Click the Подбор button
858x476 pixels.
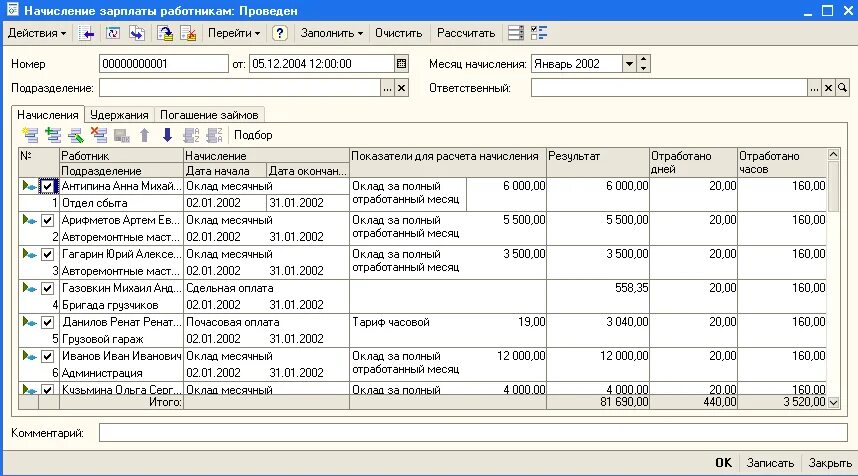253,135
